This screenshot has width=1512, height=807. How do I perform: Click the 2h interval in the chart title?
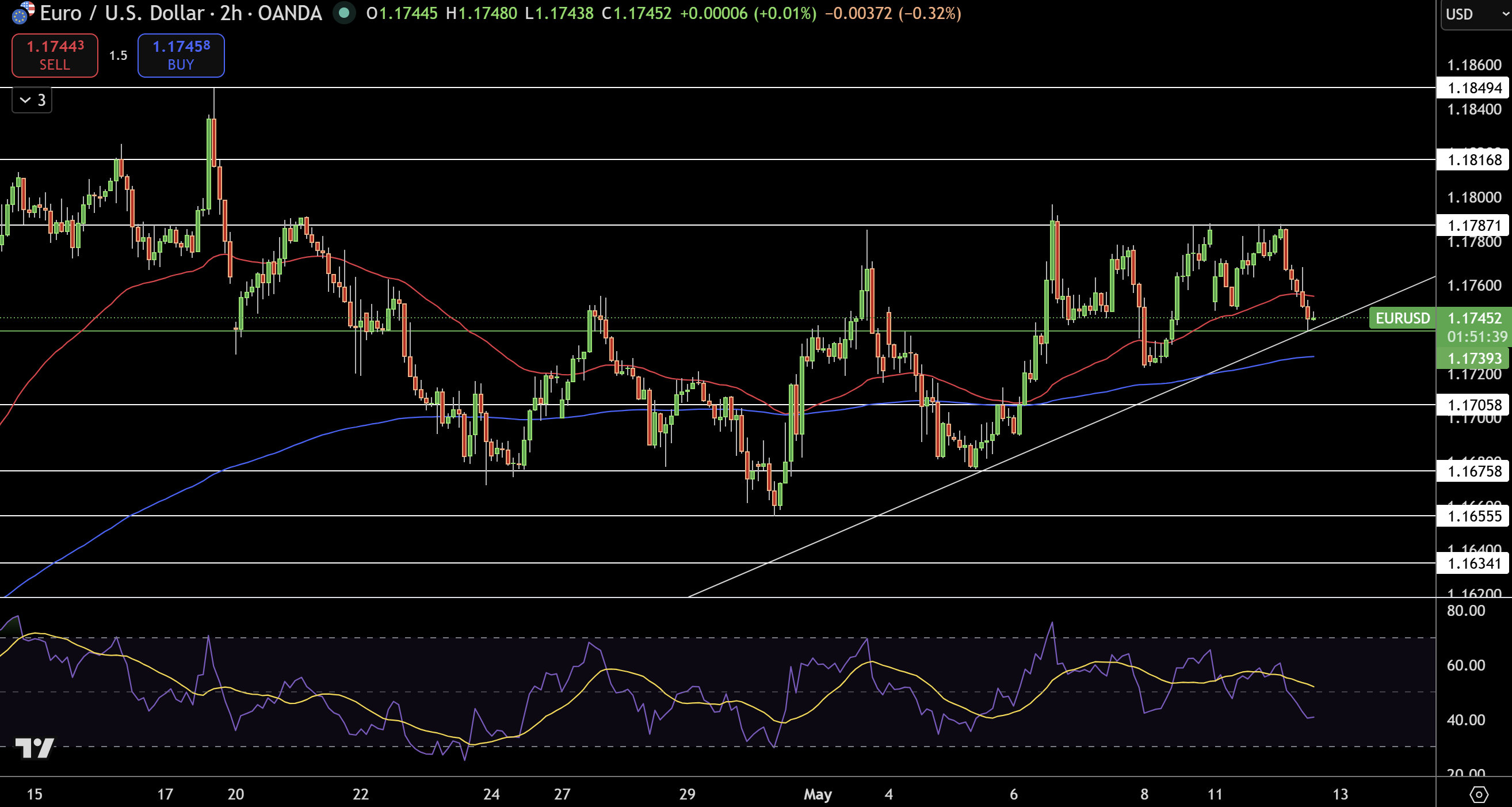231,13
